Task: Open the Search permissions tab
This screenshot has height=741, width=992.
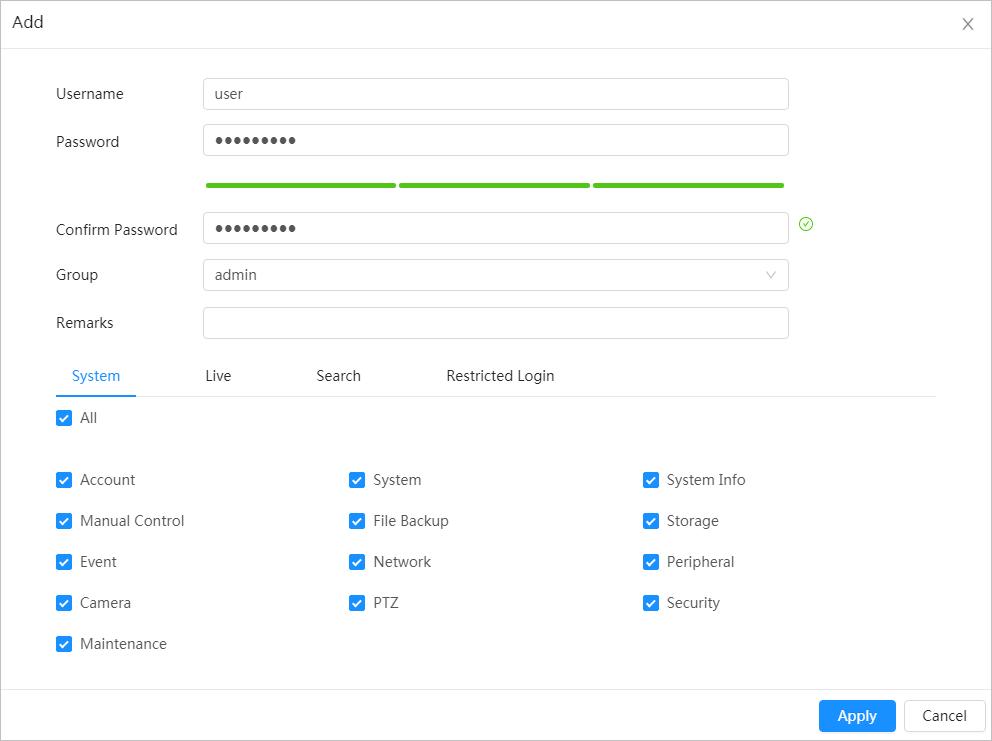Action: pos(338,376)
